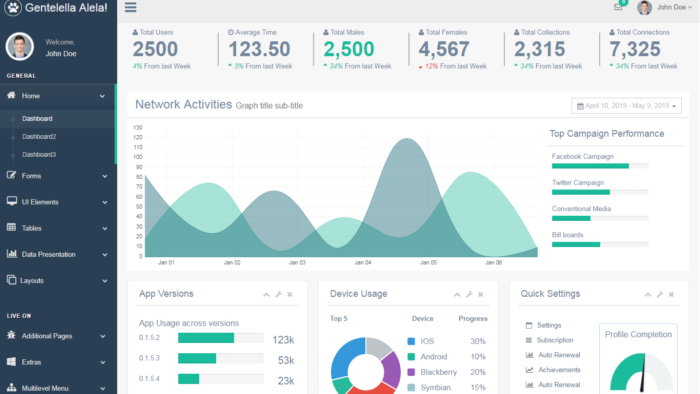Click the Data Presentation bar chart icon
The height and width of the screenshot is (394, 700).
click(x=12, y=253)
